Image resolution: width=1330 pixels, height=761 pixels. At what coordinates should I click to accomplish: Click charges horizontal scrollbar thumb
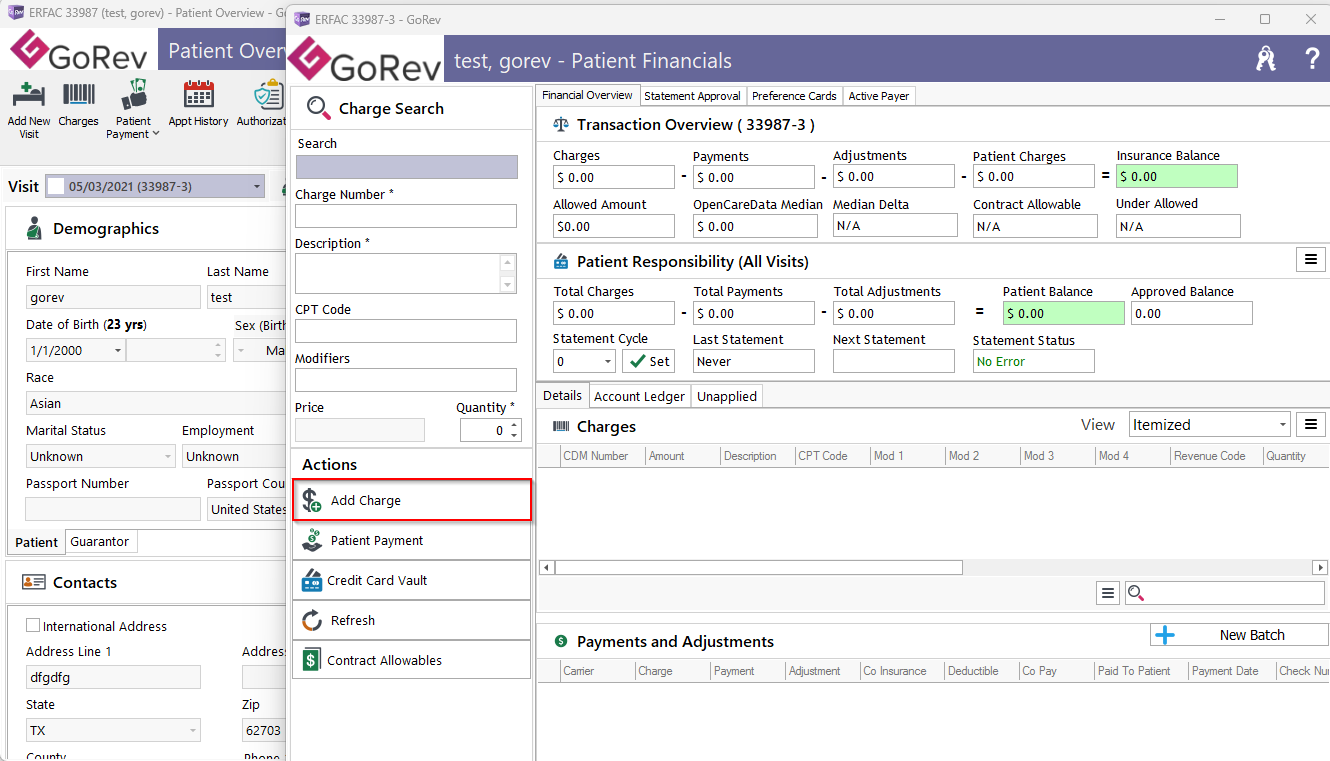coord(758,567)
